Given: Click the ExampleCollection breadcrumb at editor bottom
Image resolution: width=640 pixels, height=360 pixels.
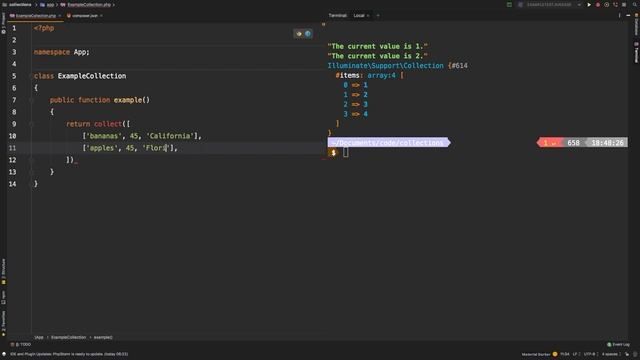Looking at the screenshot, I should pyautogui.click(x=68, y=338).
